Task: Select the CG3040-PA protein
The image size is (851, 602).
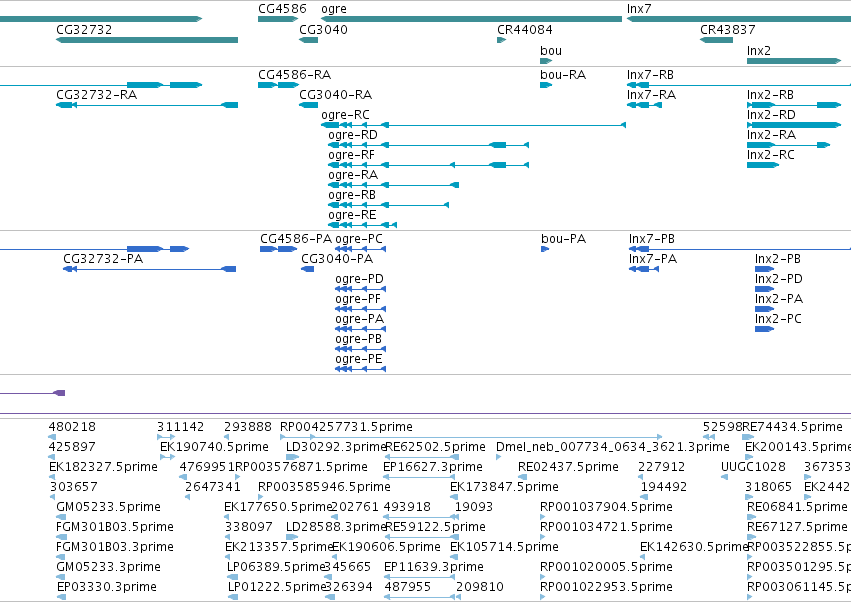Action: coord(308,269)
